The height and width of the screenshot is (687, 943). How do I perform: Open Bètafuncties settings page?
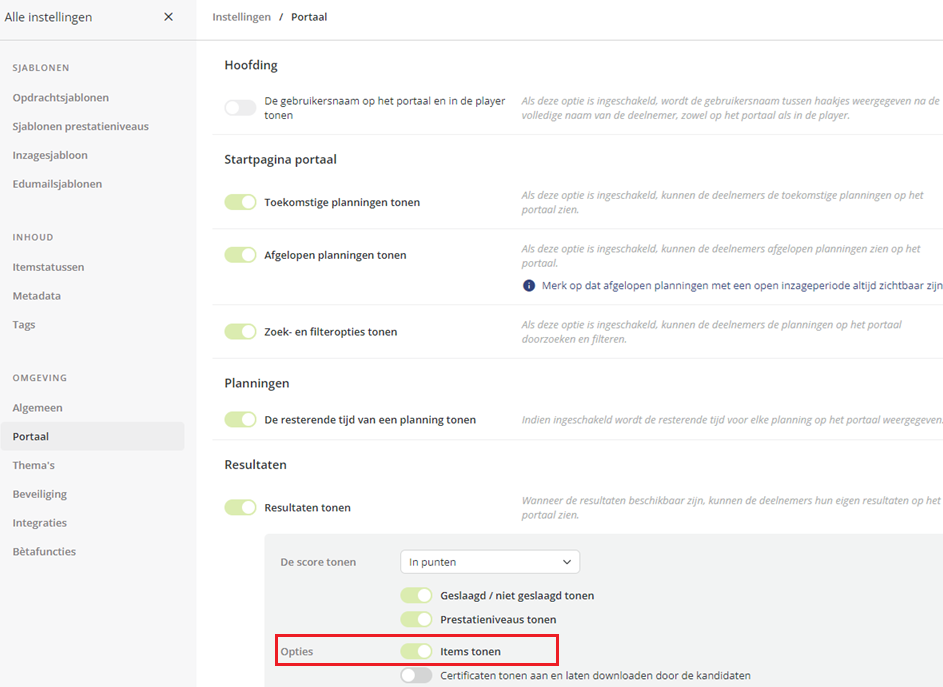click(44, 551)
